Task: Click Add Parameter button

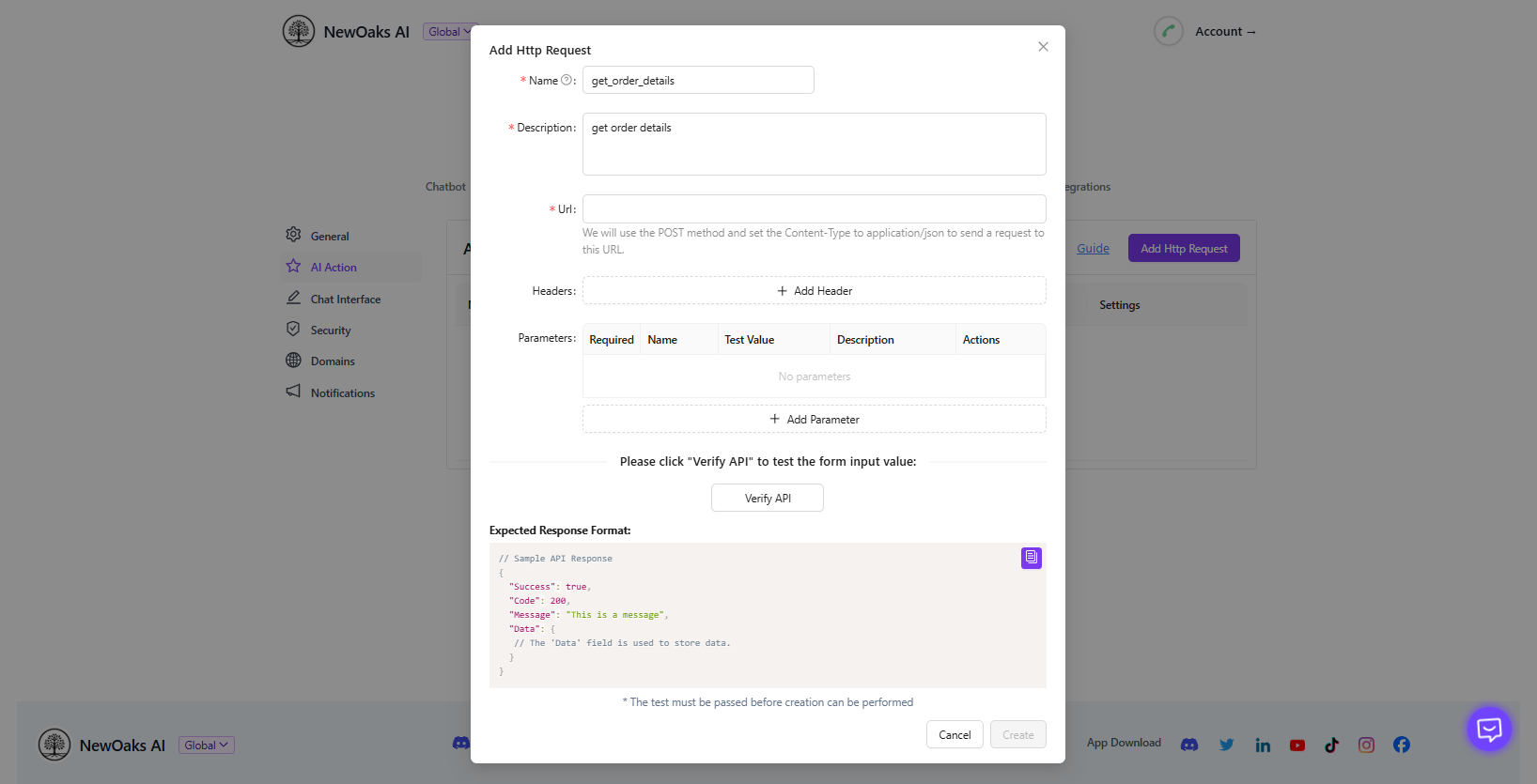Action: [815, 420]
